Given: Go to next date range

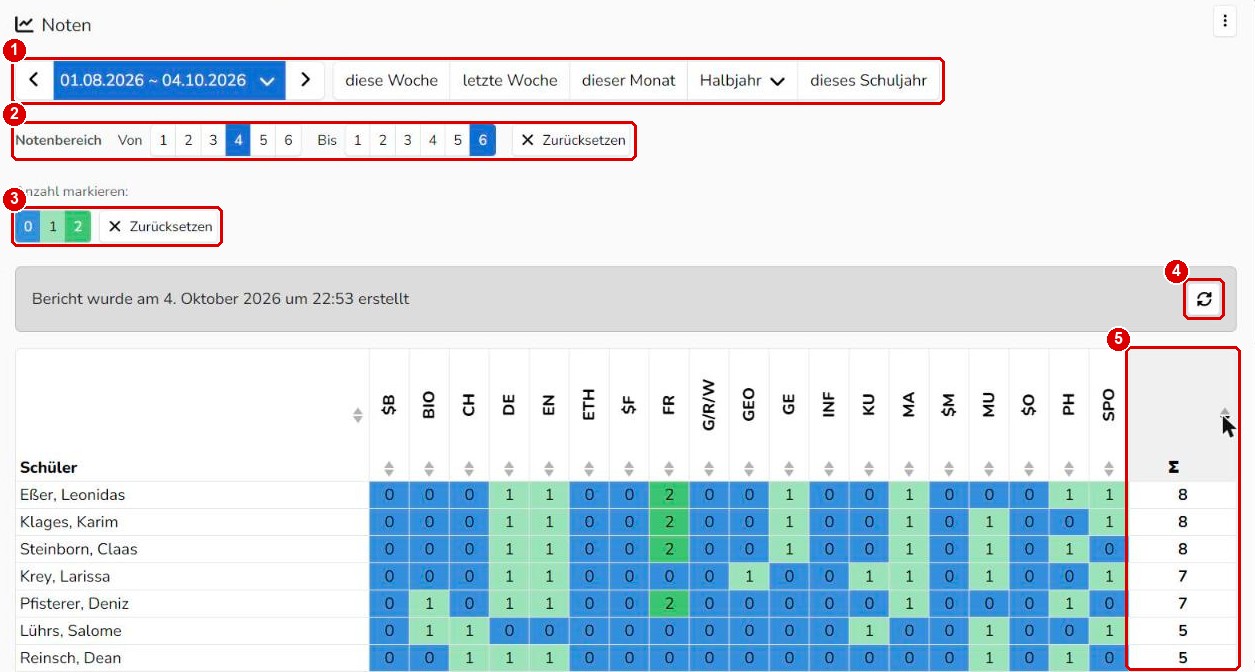Looking at the screenshot, I should [x=306, y=80].
